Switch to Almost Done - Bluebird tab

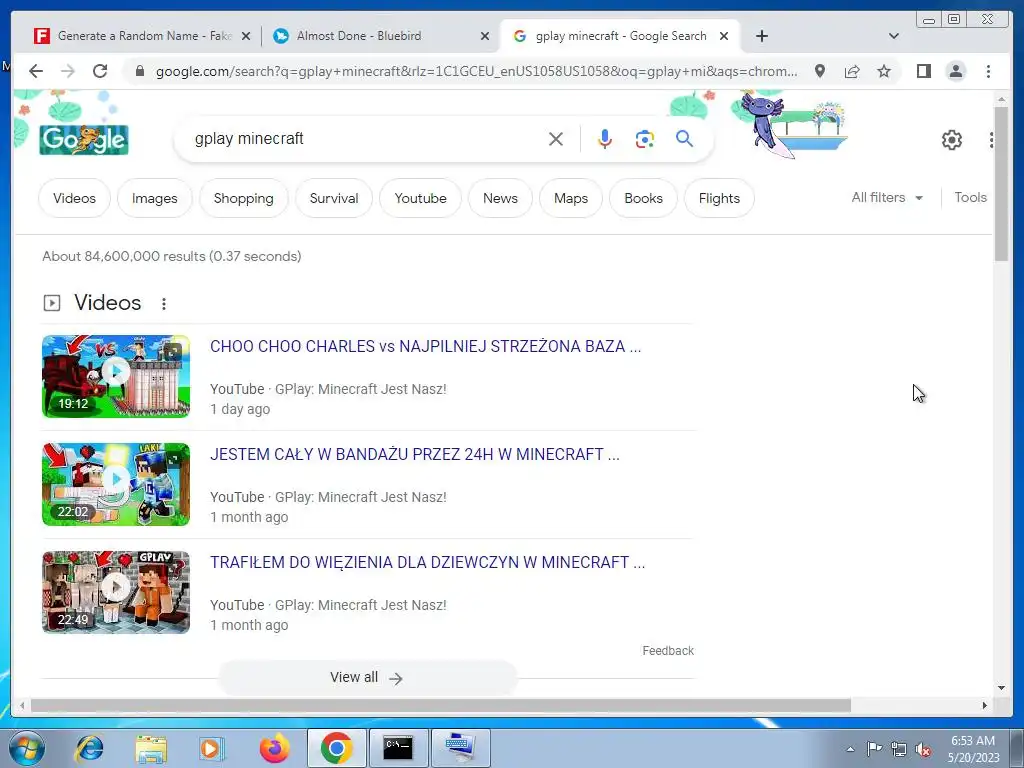381,36
